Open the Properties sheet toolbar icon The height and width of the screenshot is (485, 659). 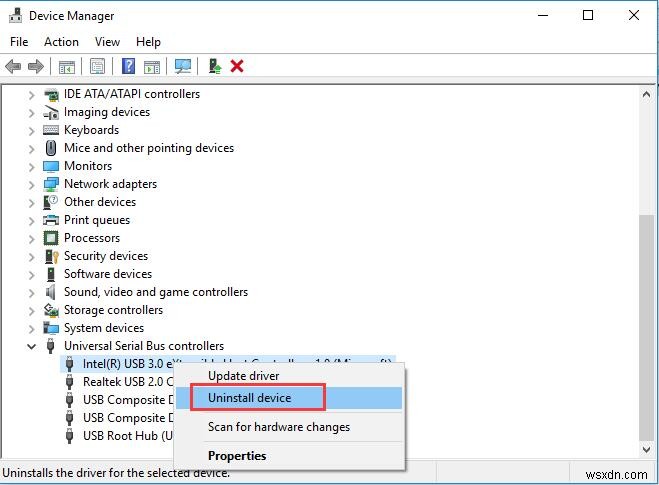pos(98,66)
